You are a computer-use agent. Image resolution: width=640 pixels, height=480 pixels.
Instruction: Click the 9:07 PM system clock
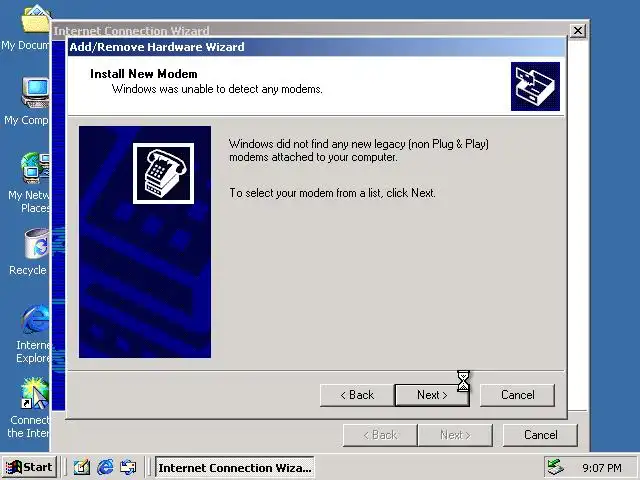(x=602, y=468)
